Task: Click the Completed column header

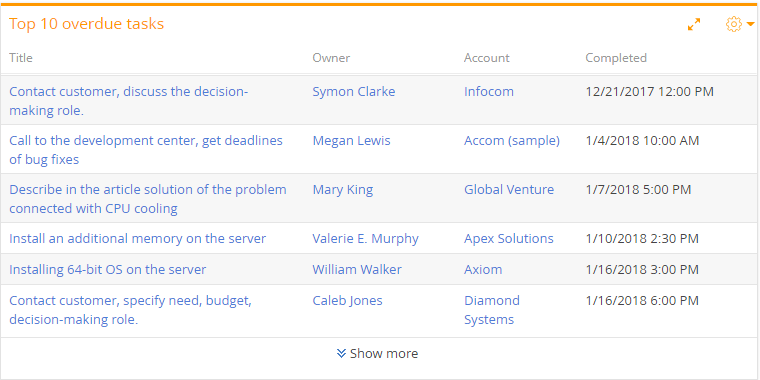Action: point(616,58)
